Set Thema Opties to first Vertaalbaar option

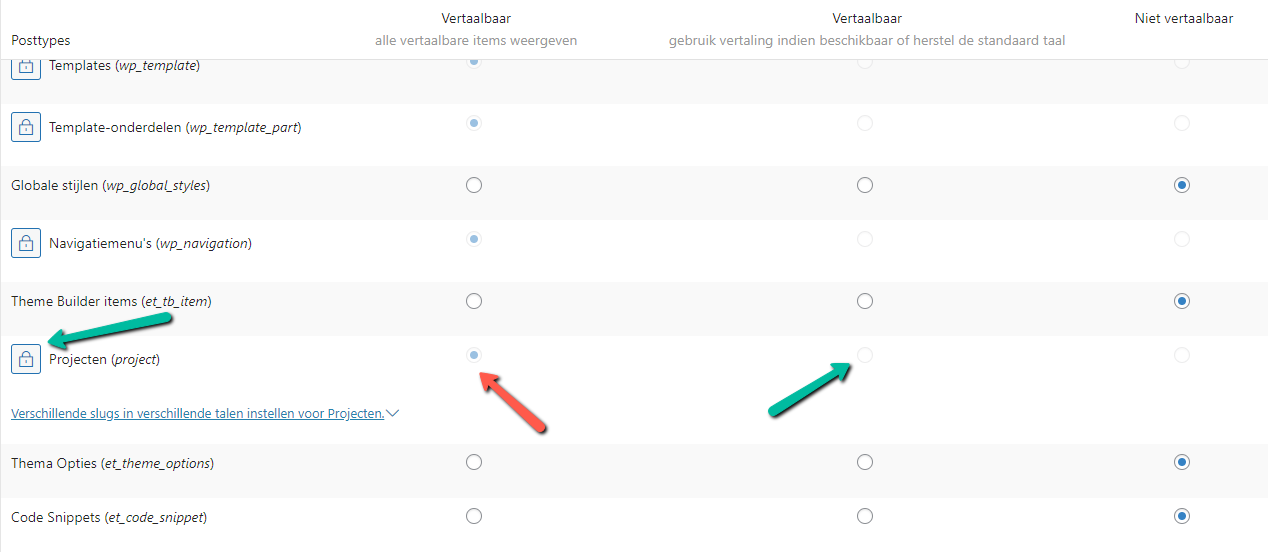(474, 463)
